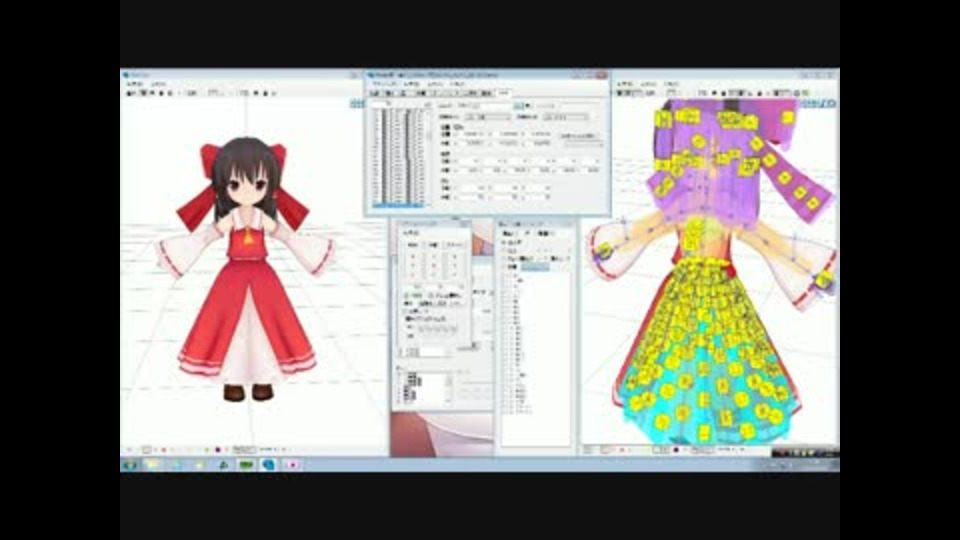Click the Move button in object dialog
Screen dimensions: 960x540
tap(413, 245)
